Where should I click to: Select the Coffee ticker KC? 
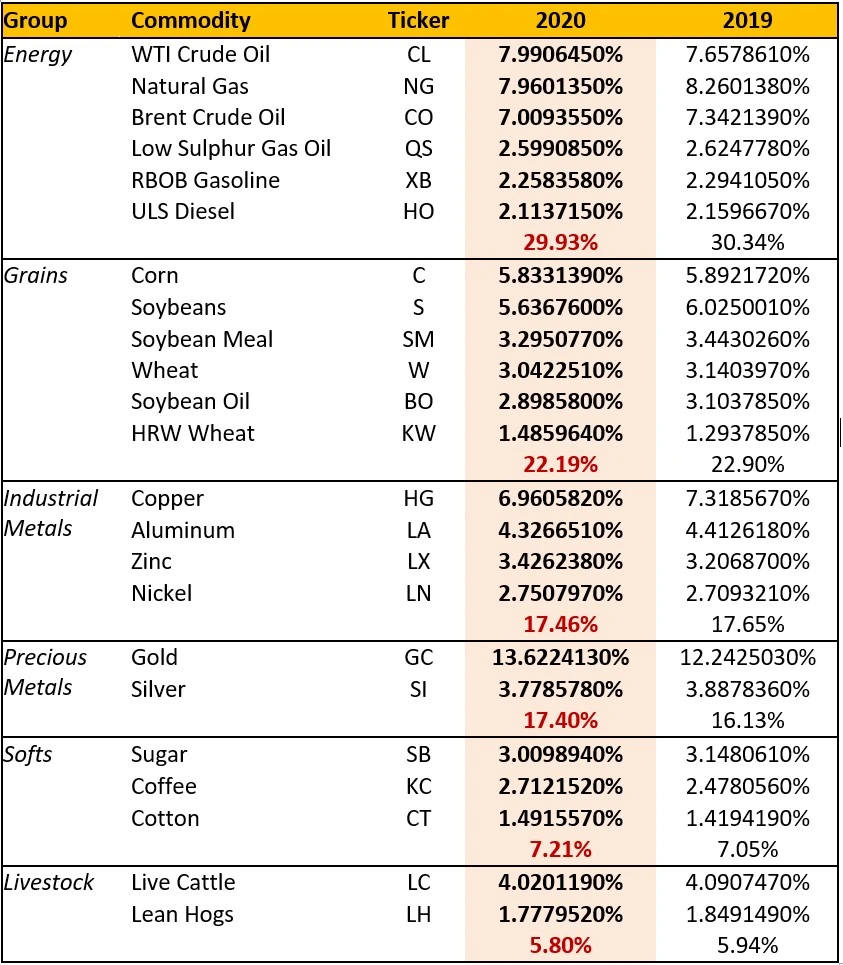(419, 786)
